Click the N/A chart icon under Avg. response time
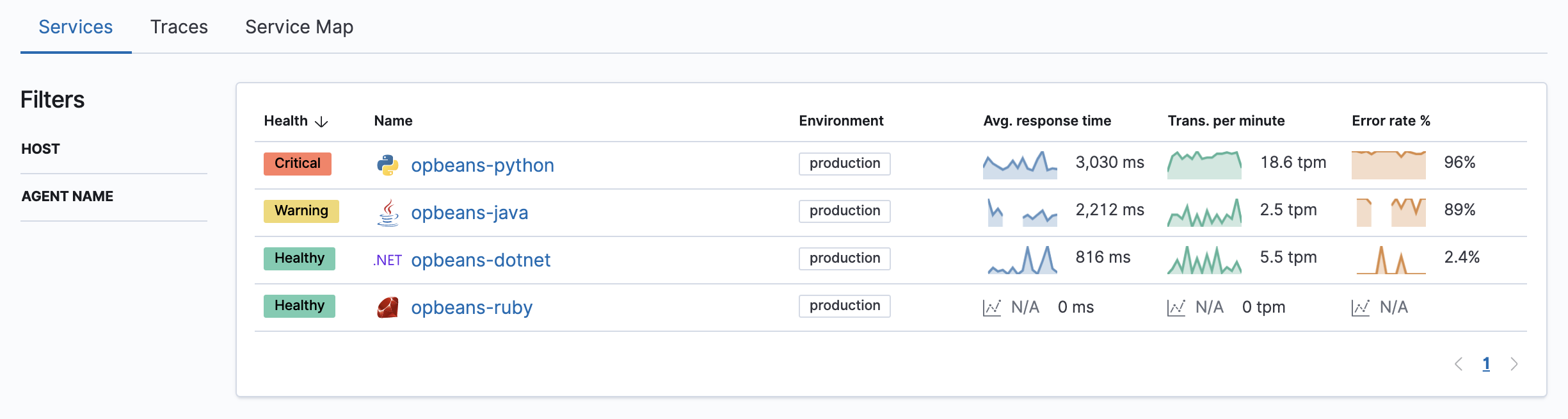This screenshot has height=419, width=1568. (x=991, y=308)
